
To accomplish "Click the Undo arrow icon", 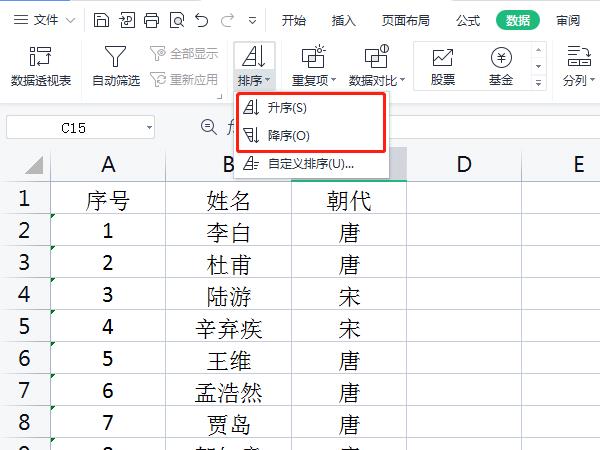I will point(203,19).
